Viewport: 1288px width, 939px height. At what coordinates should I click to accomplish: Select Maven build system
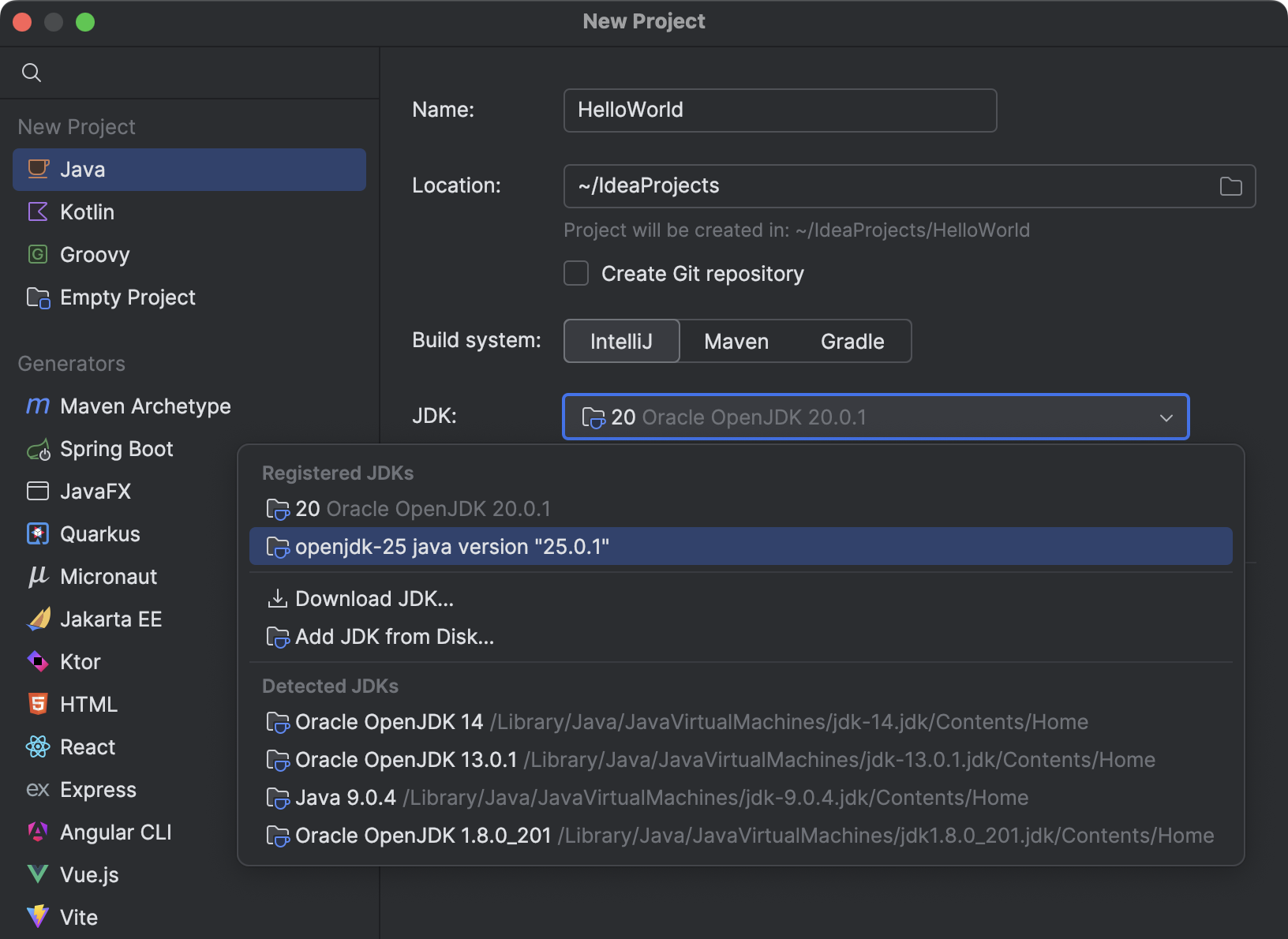point(736,341)
